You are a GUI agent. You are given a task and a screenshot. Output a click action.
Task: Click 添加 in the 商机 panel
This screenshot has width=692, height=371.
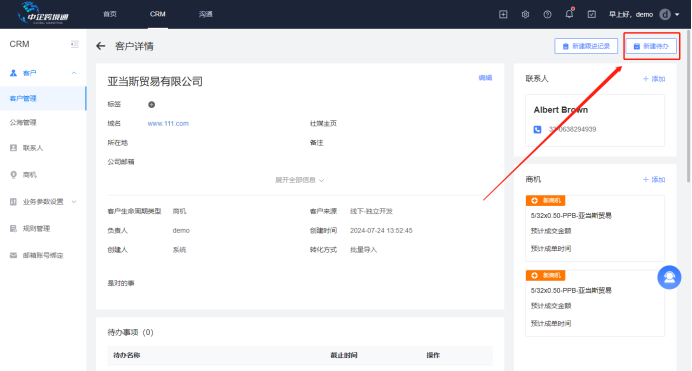pos(654,180)
